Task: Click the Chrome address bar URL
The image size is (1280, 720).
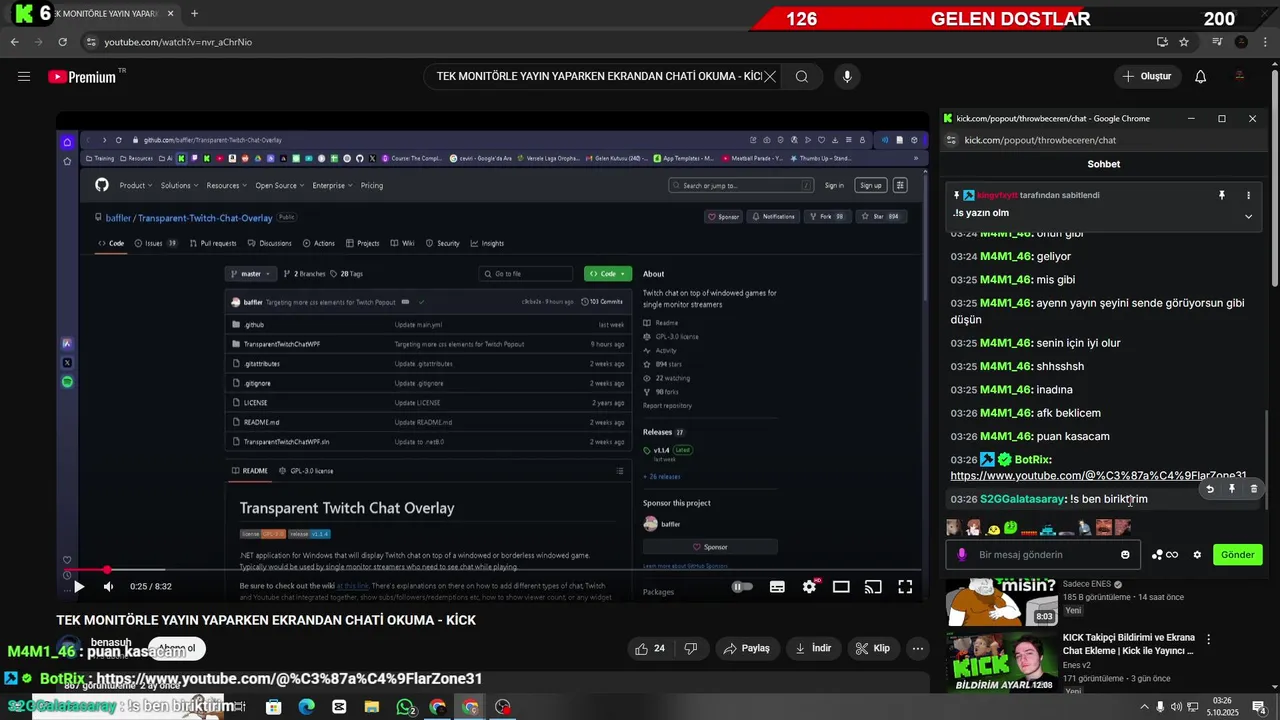Action: [178, 42]
